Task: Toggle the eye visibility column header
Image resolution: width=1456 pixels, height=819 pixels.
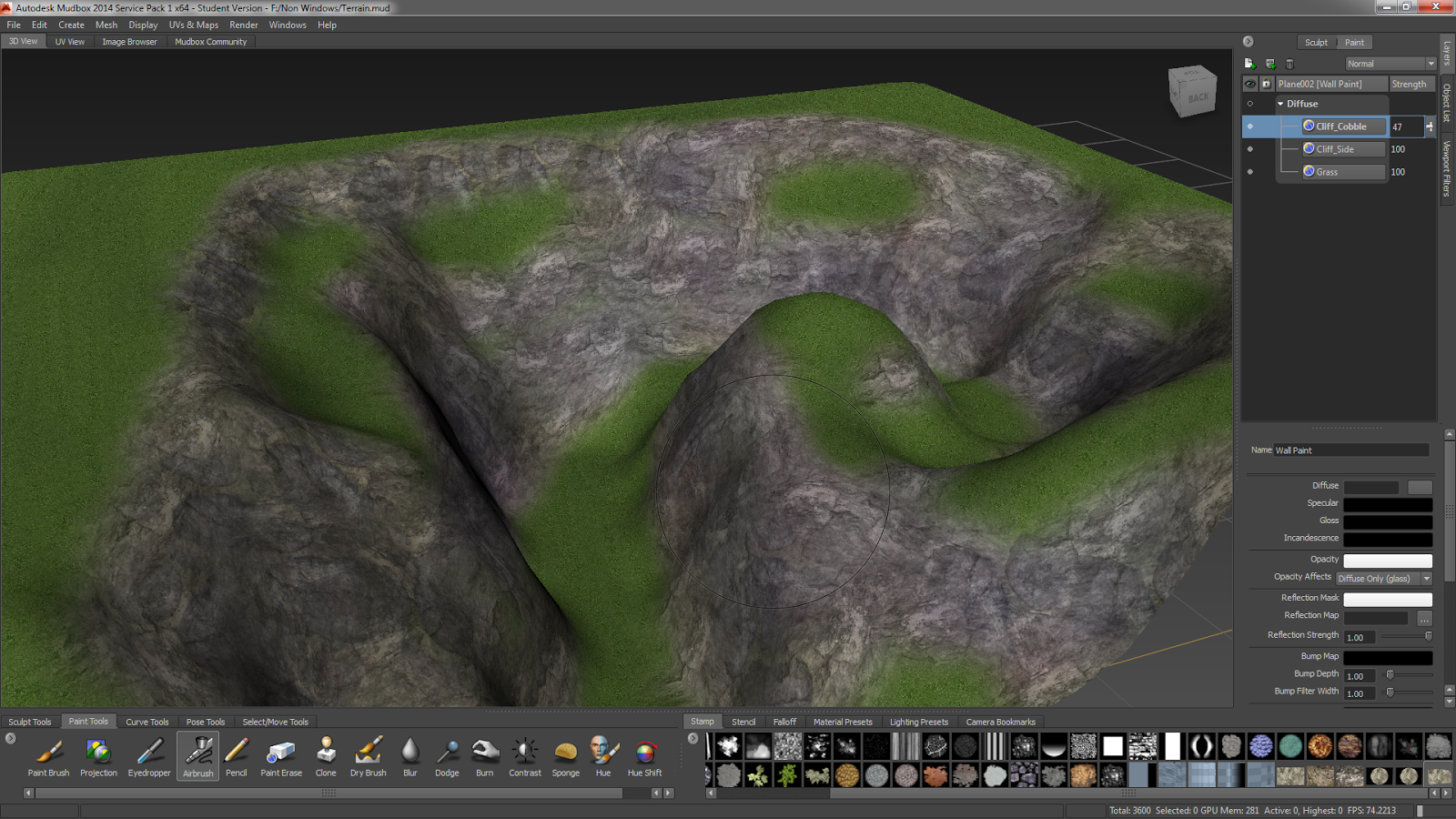Action: [1250, 83]
